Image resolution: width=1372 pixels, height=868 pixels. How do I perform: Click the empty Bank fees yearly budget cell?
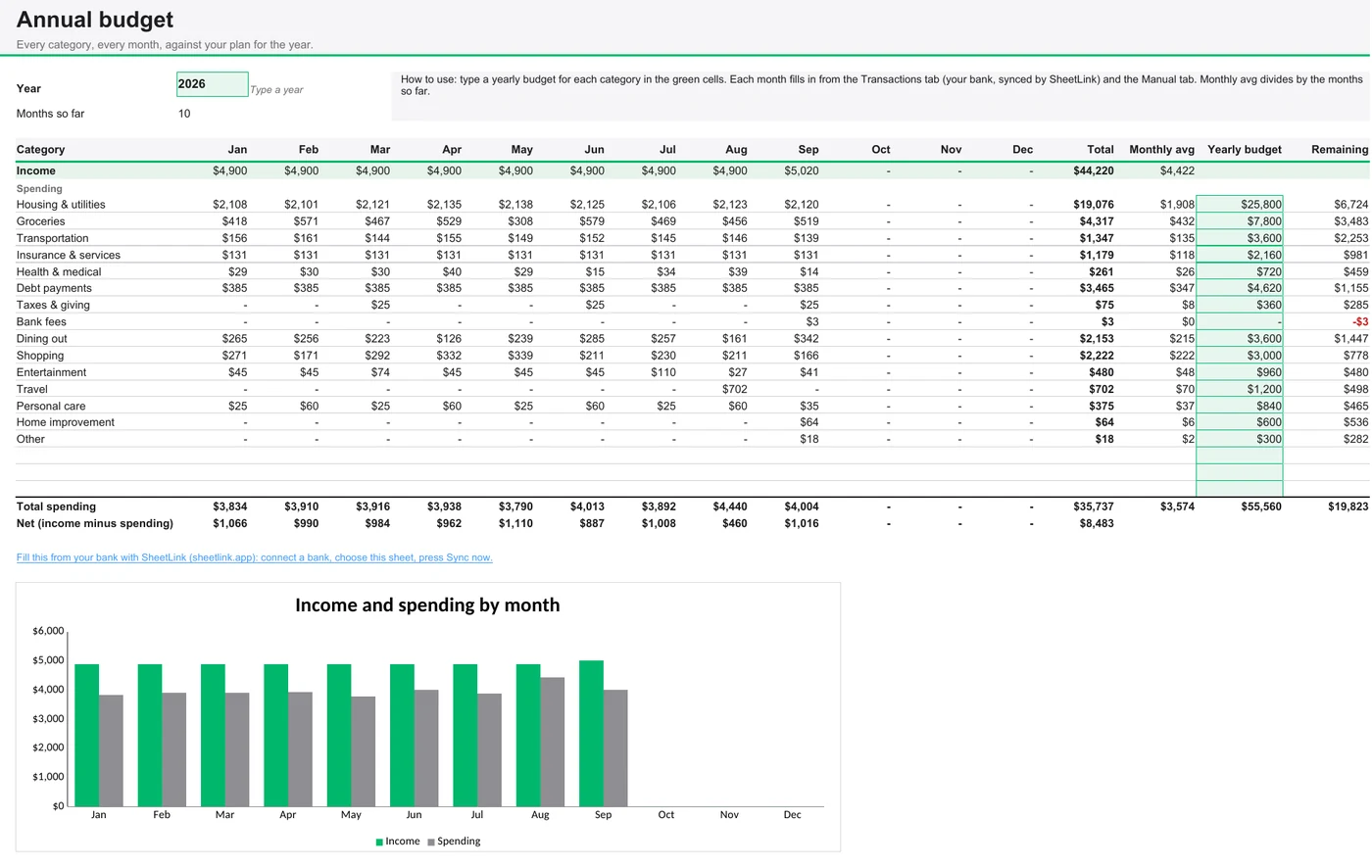[x=1240, y=321]
